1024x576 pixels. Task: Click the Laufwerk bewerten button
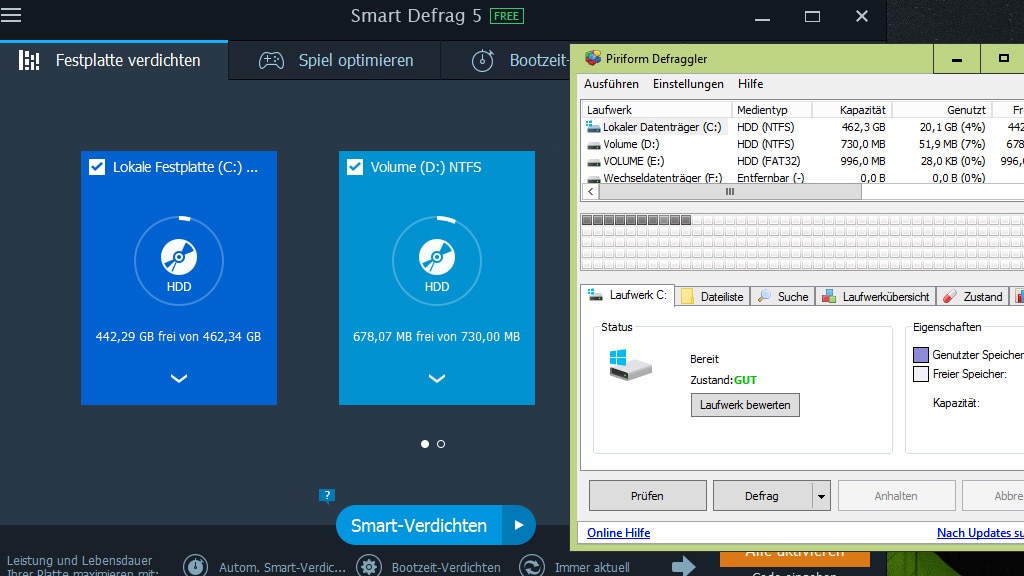(745, 405)
